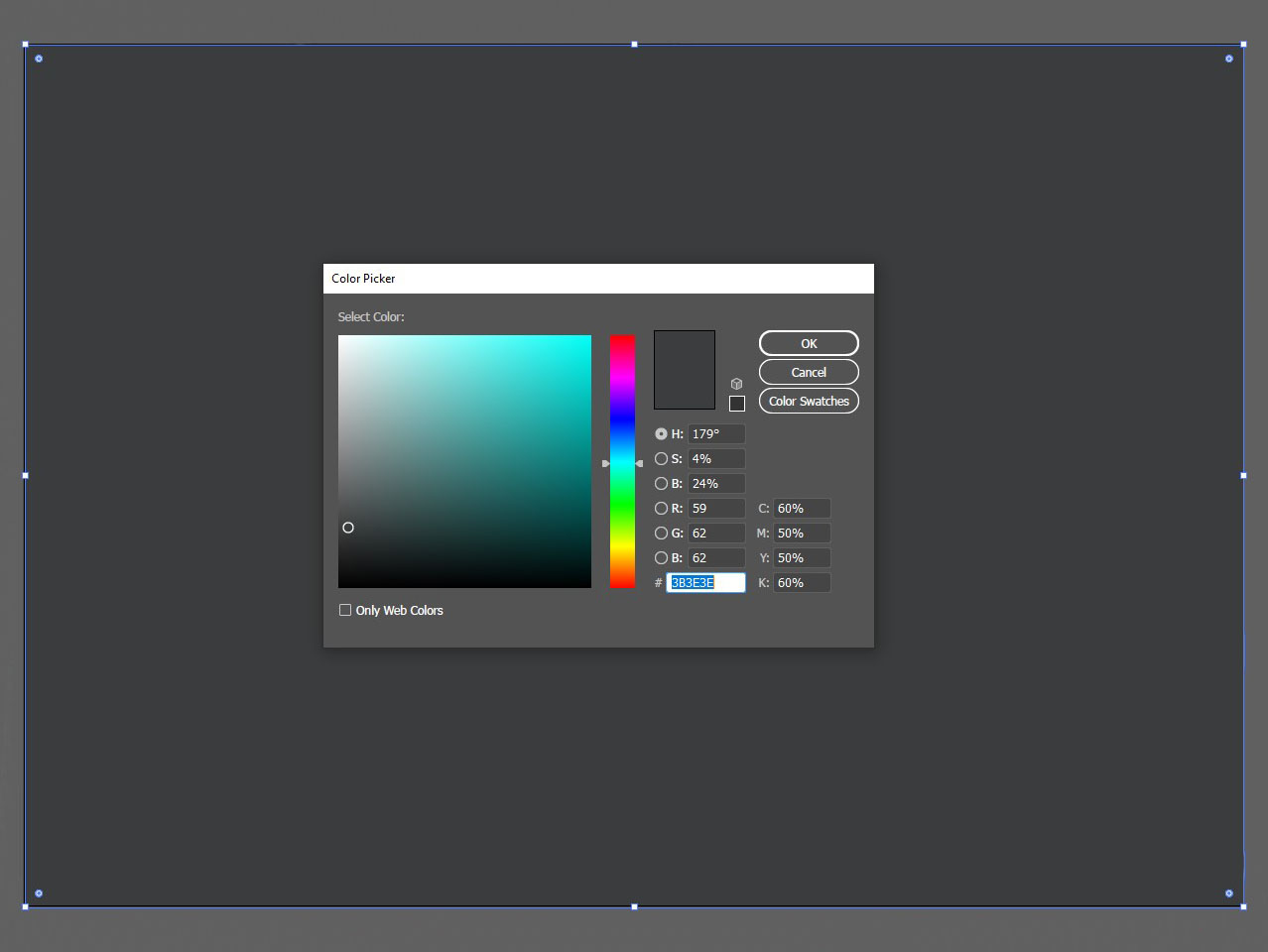
Task: Enable the Only Web Colors checkbox
Action: tap(345, 610)
